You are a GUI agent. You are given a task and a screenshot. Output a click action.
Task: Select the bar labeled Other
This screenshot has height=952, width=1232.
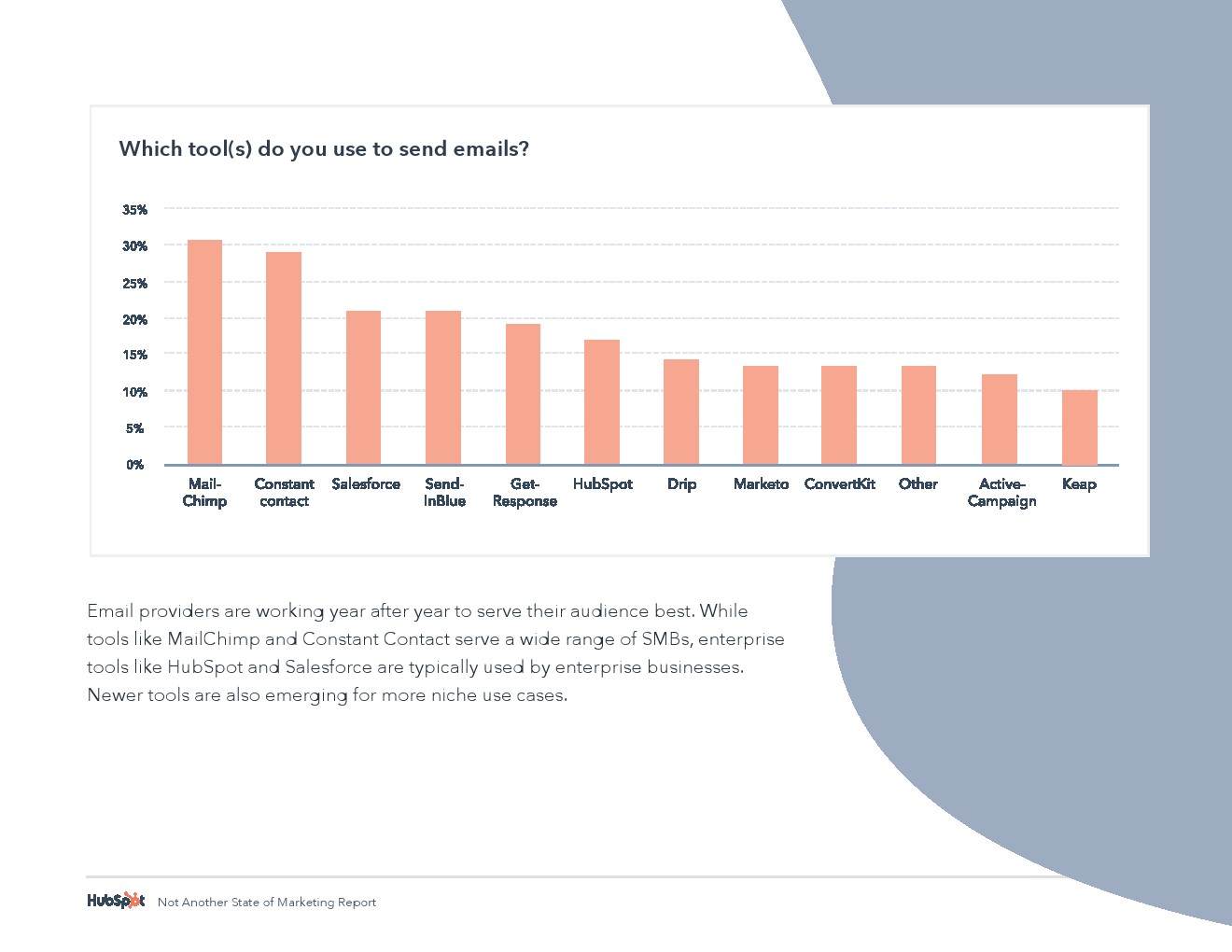tap(918, 414)
